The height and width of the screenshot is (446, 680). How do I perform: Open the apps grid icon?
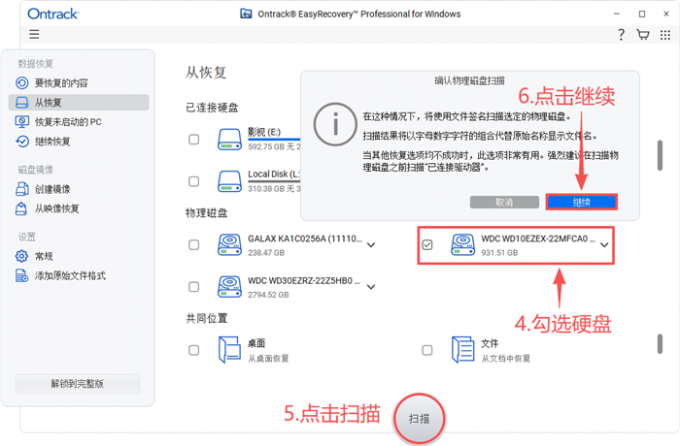[665, 35]
